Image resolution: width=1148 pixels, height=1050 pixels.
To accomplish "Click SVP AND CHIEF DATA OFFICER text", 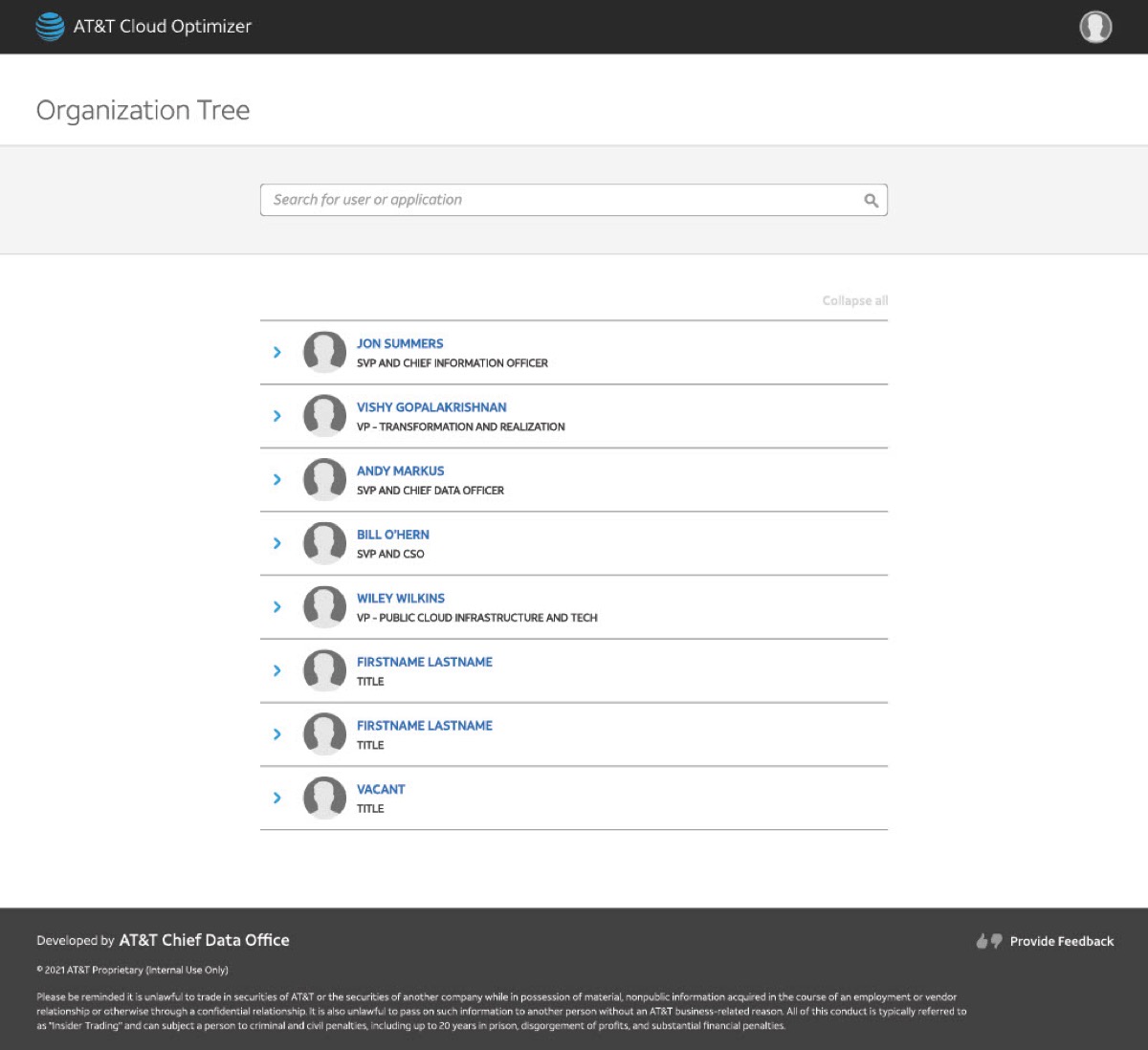I will (430, 491).
